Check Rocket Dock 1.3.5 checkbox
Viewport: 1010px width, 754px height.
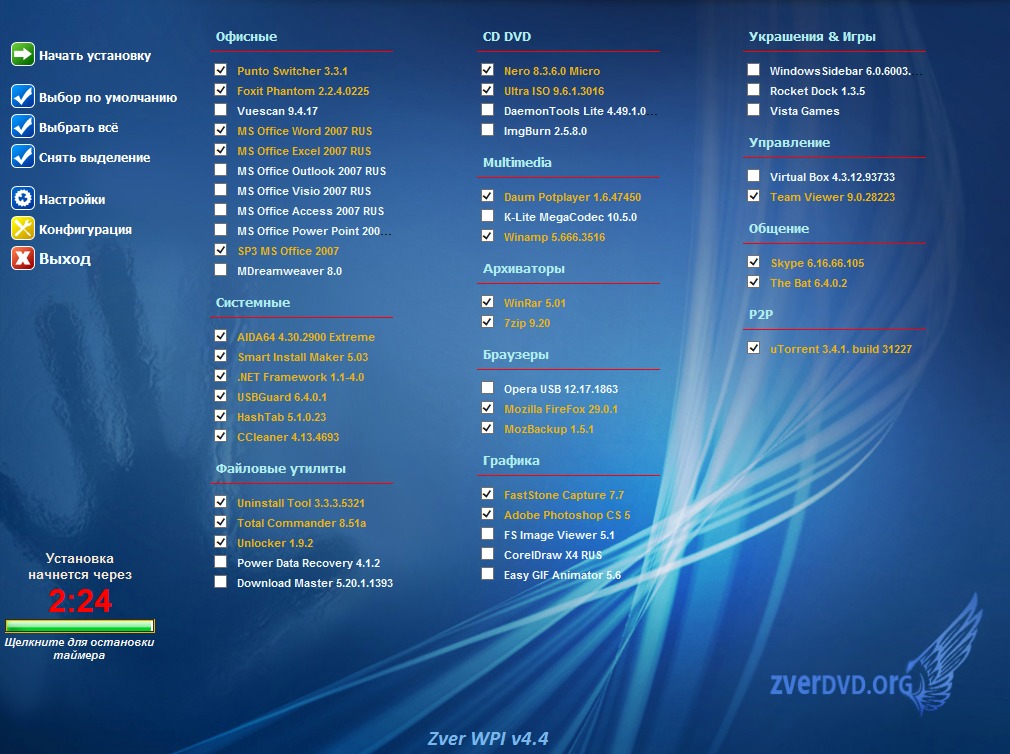click(753, 90)
